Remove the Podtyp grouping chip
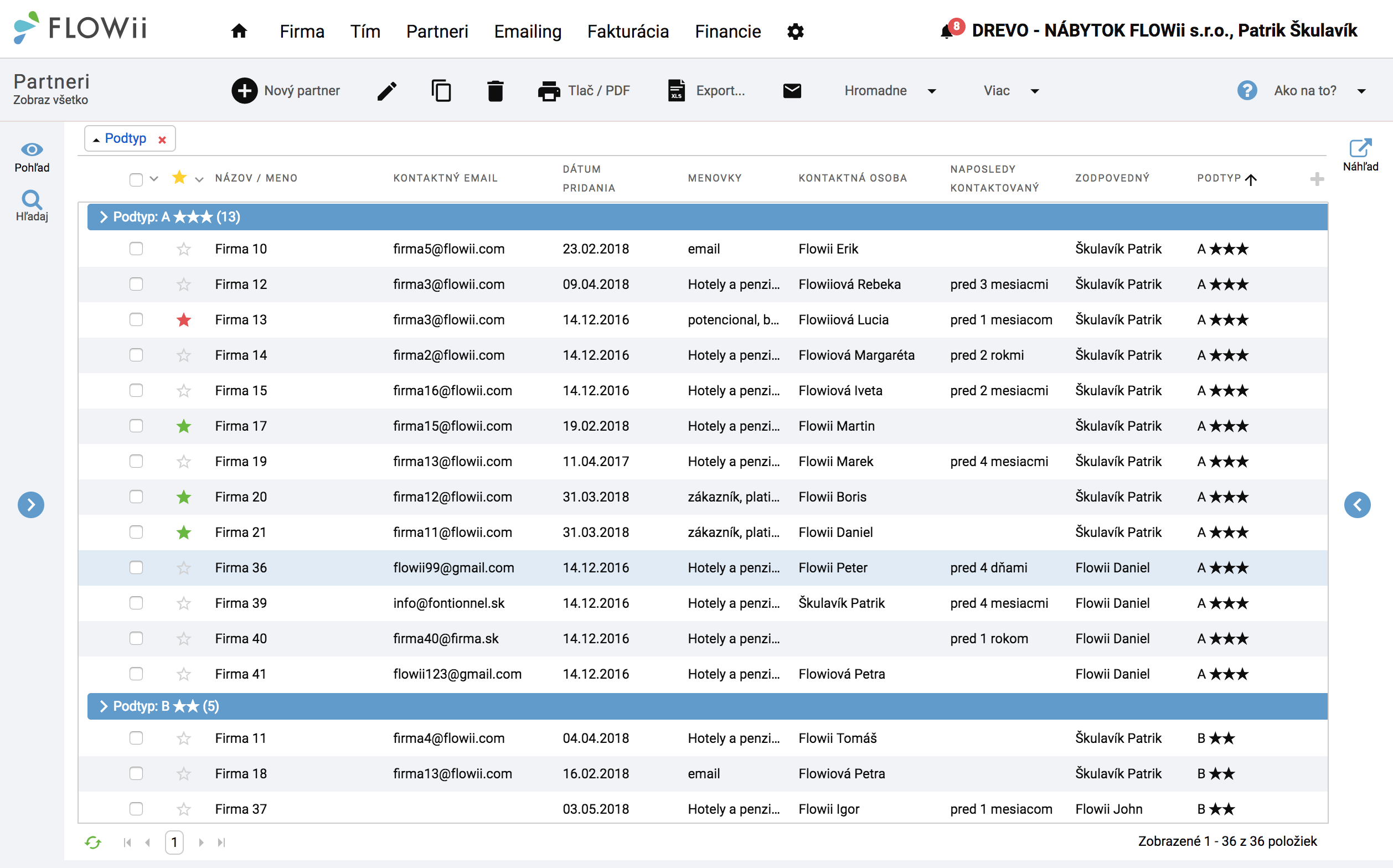The height and width of the screenshot is (868, 1393). click(x=162, y=139)
